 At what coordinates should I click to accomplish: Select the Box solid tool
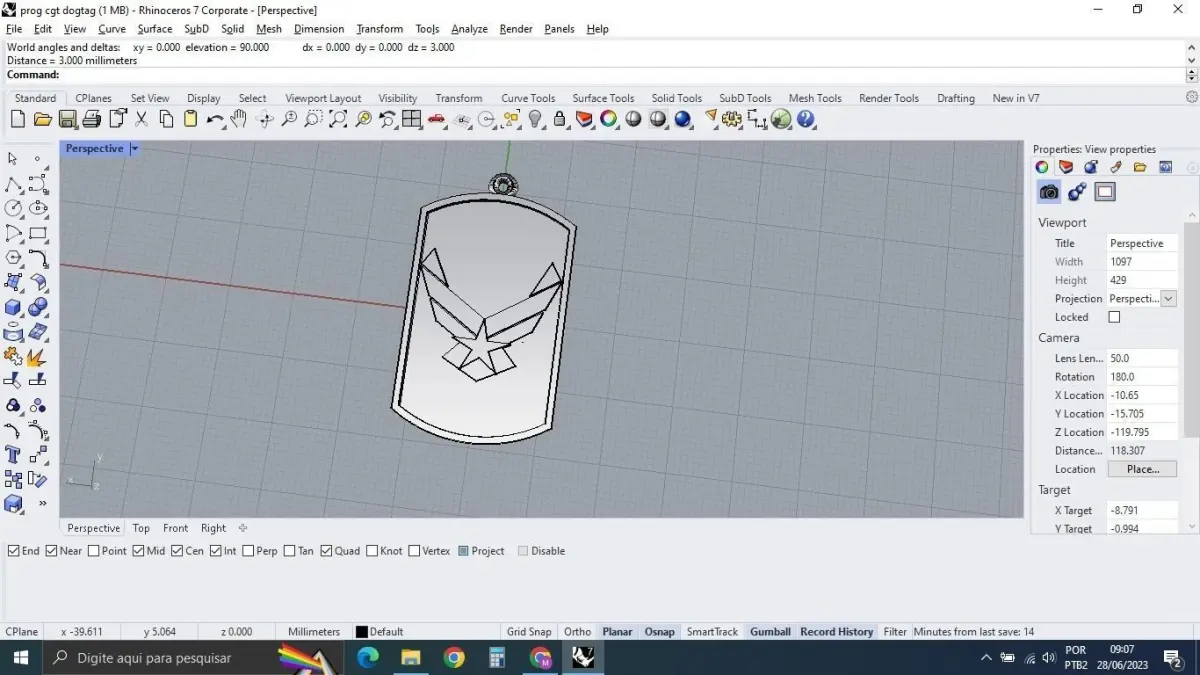tap(14, 307)
